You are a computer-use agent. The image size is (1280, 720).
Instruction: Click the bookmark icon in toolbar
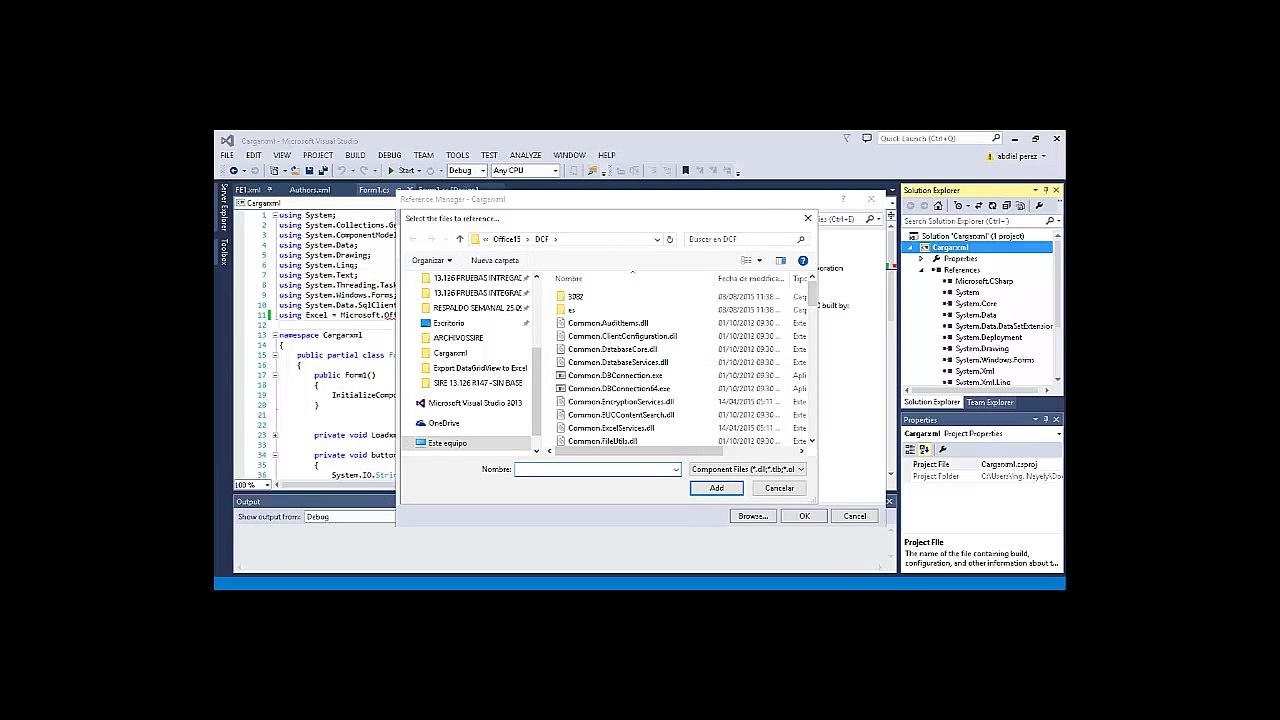click(x=685, y=170)
